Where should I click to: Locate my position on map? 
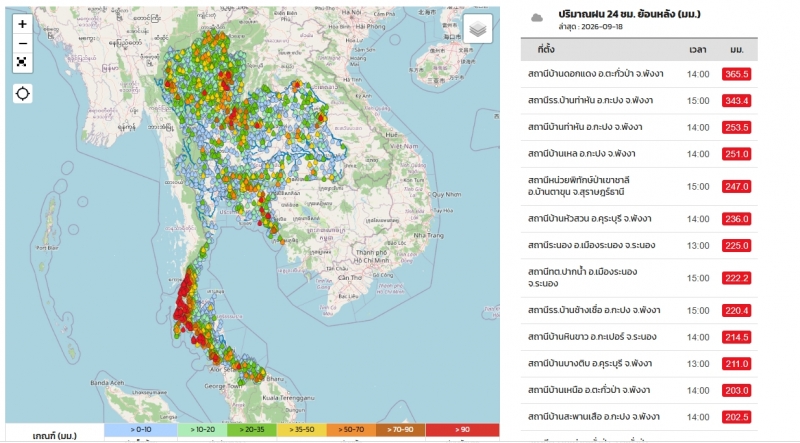(22, 93)
